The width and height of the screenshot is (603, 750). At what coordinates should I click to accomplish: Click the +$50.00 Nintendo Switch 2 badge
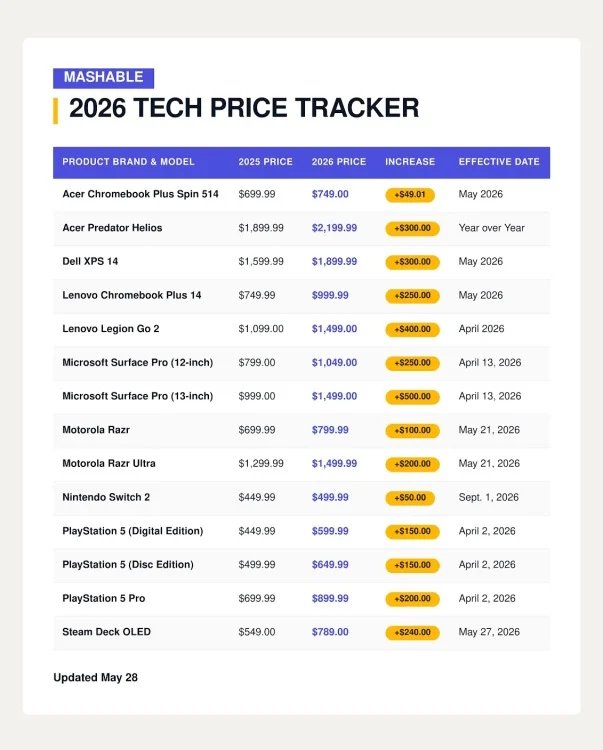(410, 497)
